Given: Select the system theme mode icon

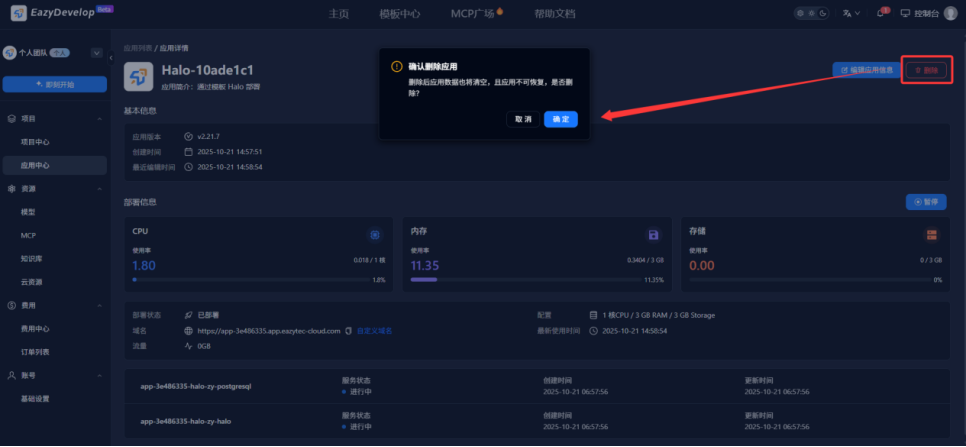Looking at the screenshot, I should point(800,13).
